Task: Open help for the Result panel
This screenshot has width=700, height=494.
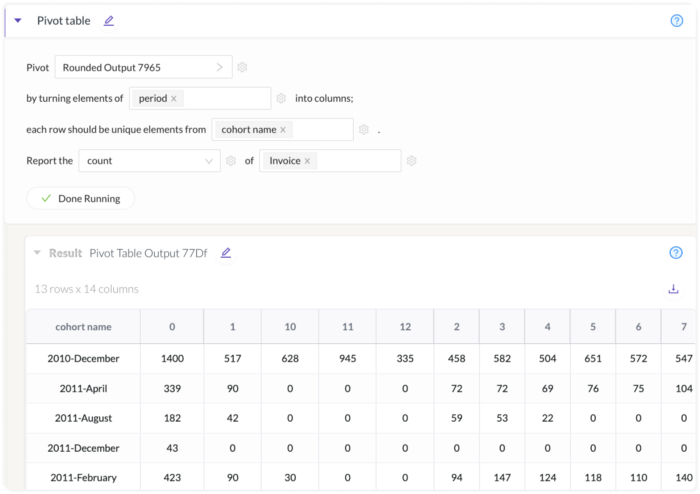Action: (676, 253)
